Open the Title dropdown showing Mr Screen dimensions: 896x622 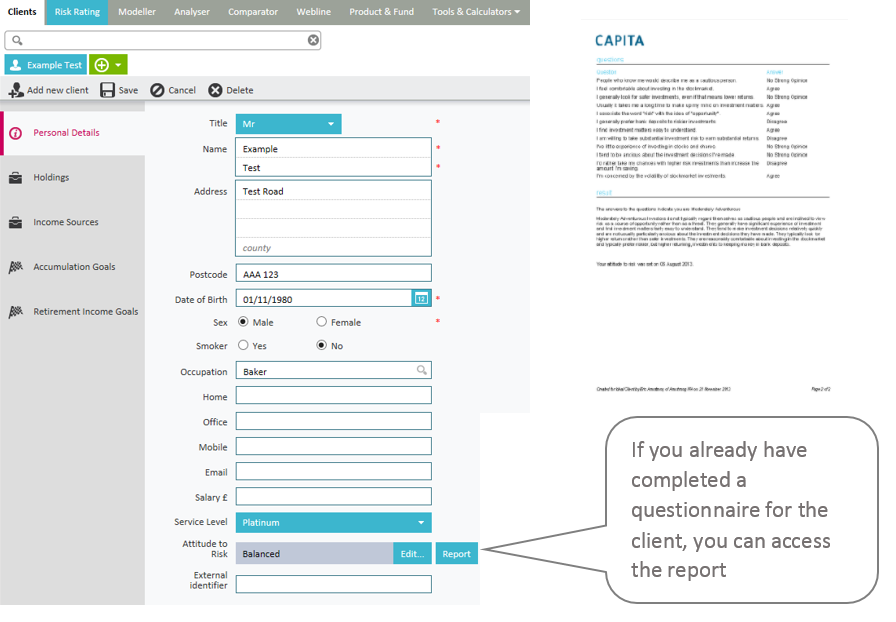tap(289, 124)
